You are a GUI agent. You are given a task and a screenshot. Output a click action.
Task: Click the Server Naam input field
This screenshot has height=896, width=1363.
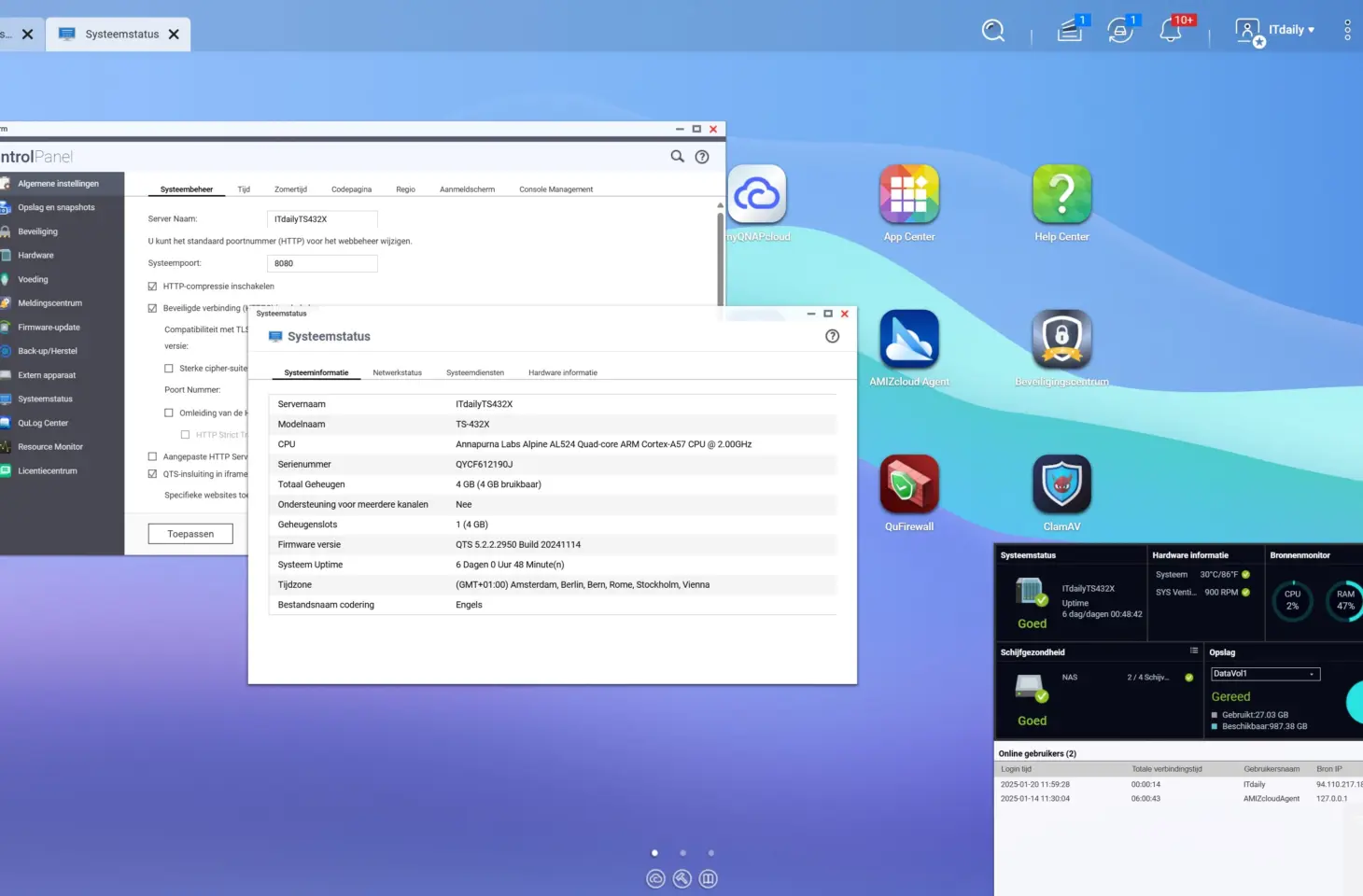tap(322, 219)
